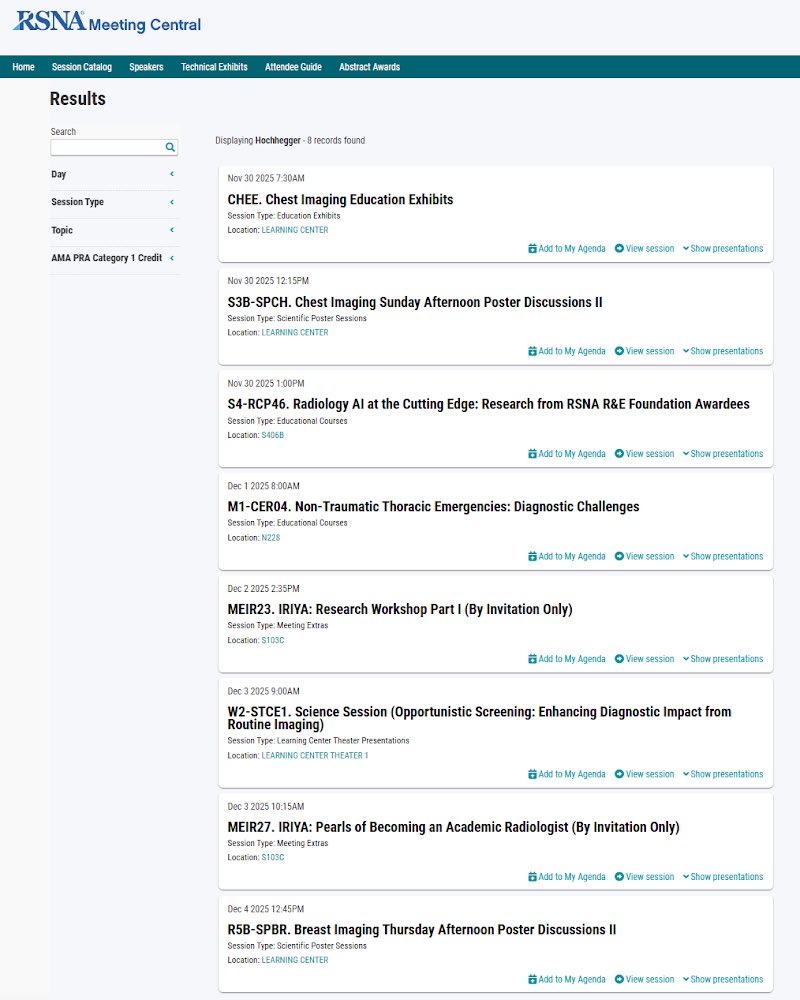Show presentations for S3B-SPCH session
800x1000 pixels.
pos(723,351)
